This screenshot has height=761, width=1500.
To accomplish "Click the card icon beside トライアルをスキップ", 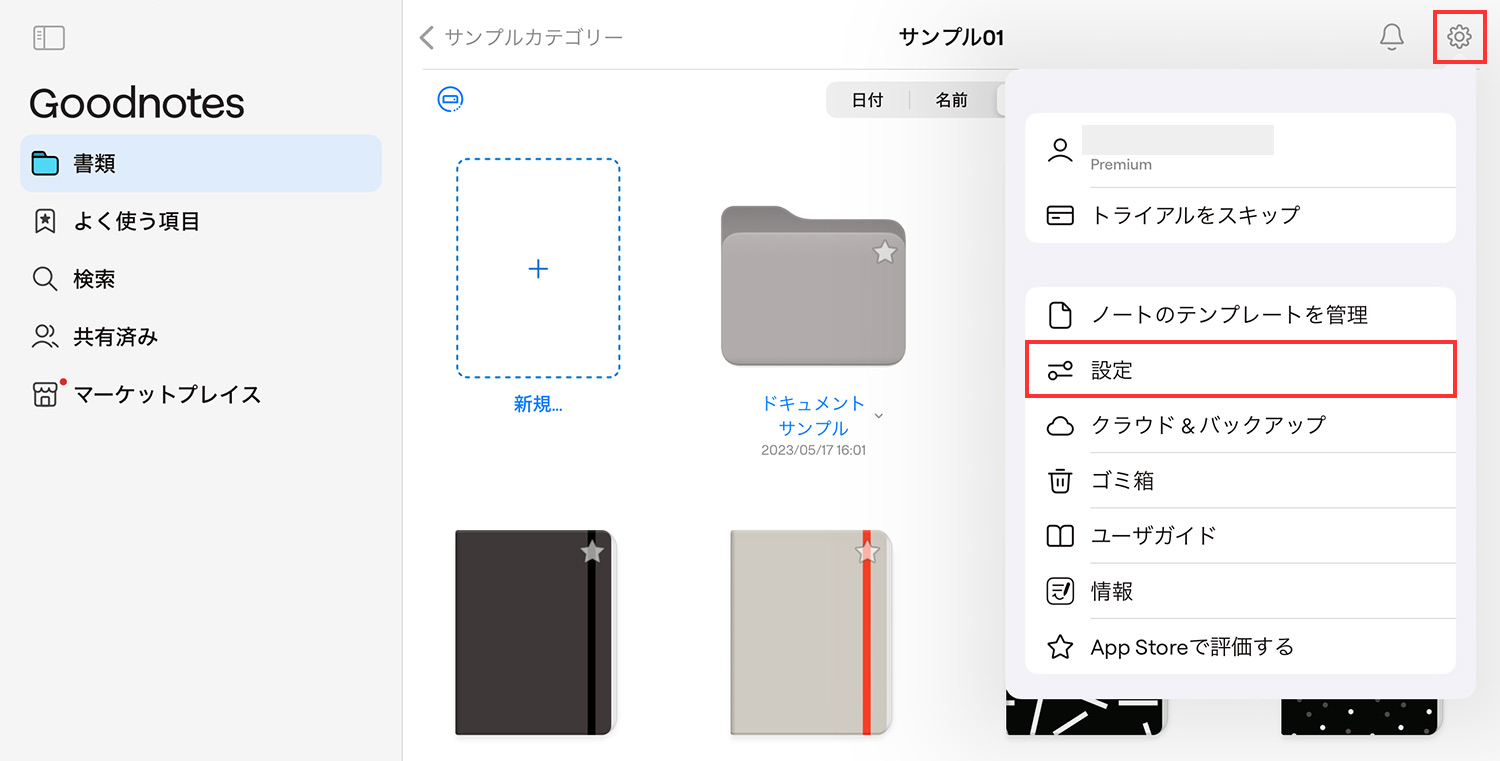I will (1060, 215).
